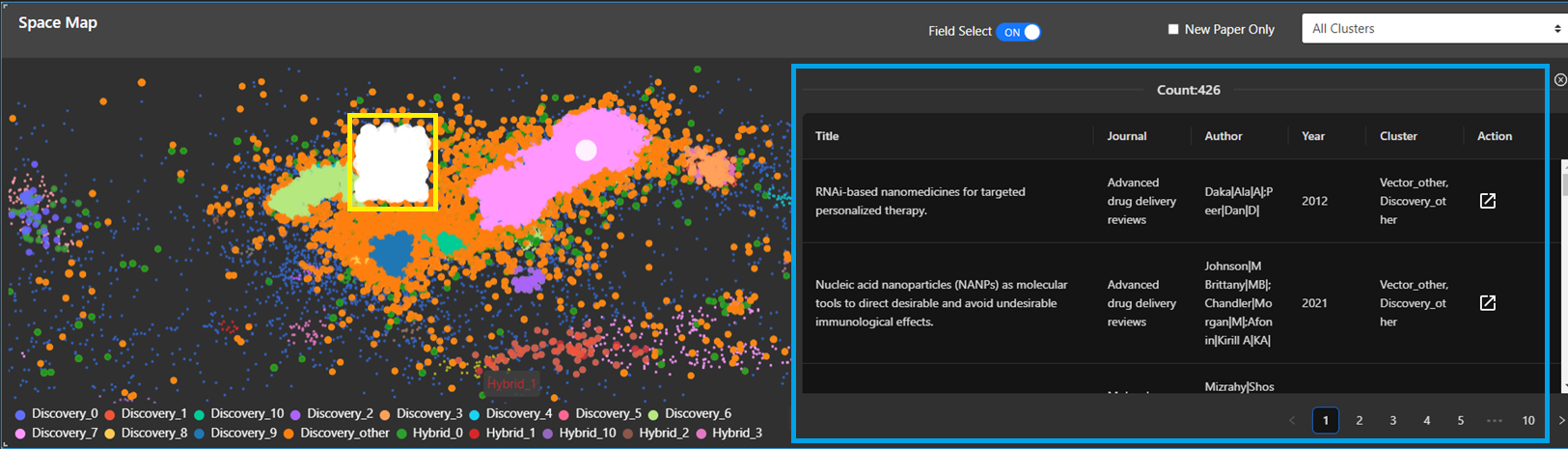Go to results page 4

(1426, 420)
